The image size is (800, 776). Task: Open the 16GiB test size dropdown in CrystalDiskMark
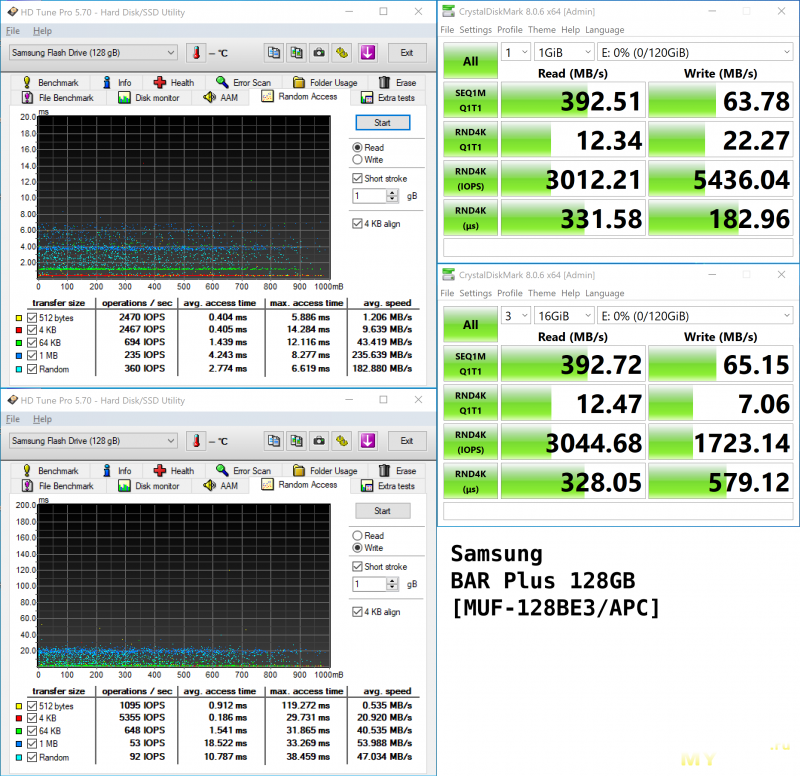564,316
